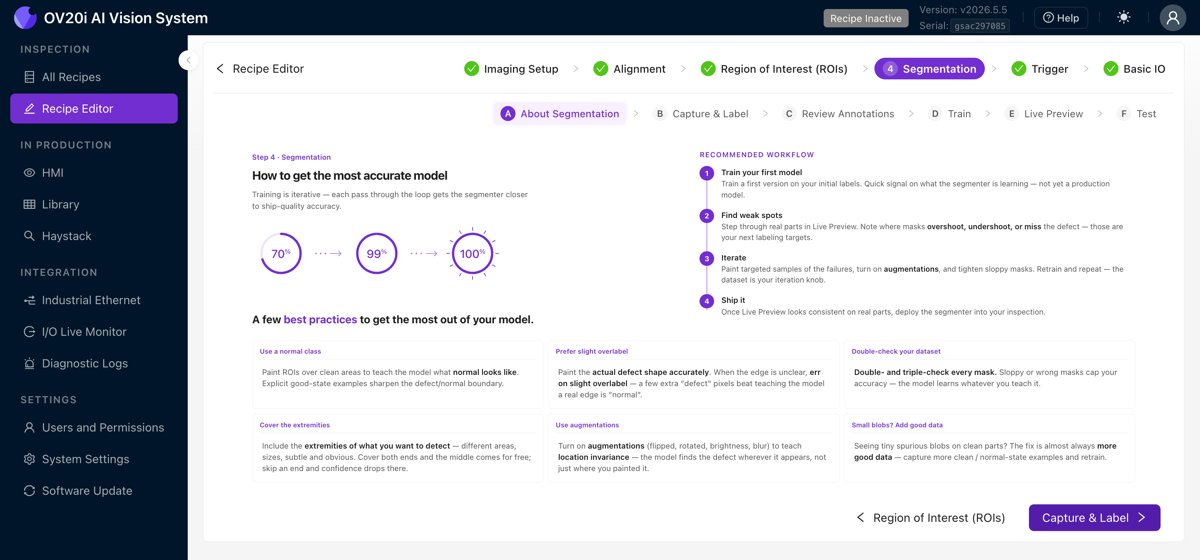The image size is (1200, 560).
Task: Open Industrial Ethernet settings
Action: click(94, 300)
